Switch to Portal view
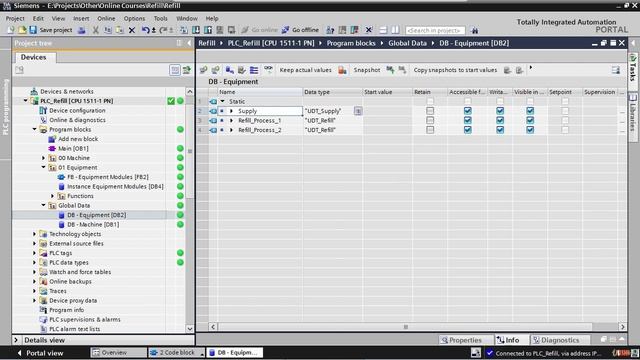The image size is (640, 360). click(x=40, y=353)
